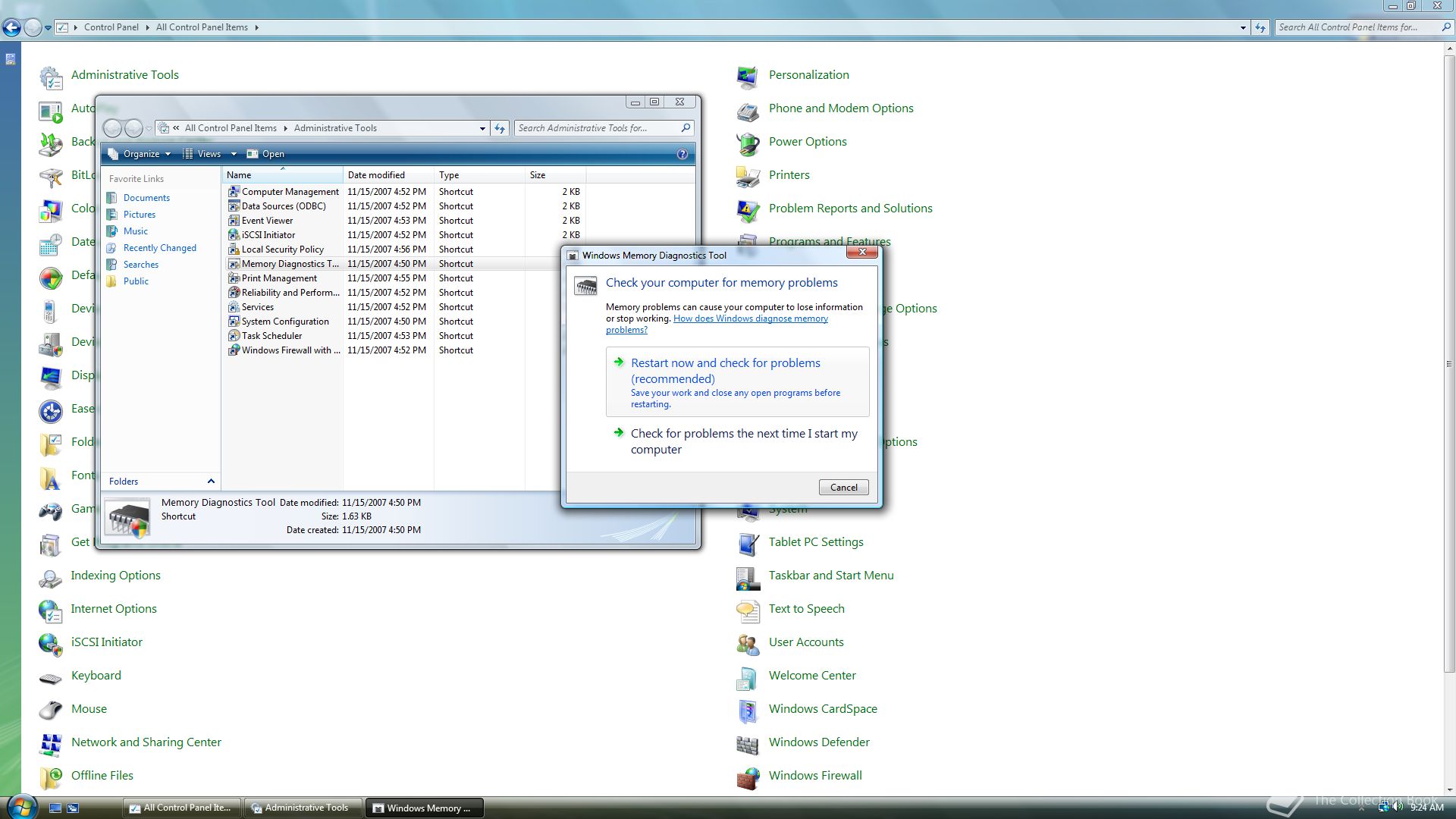
Task: Open the Windows Defender icon
Action: pos(748,744)
